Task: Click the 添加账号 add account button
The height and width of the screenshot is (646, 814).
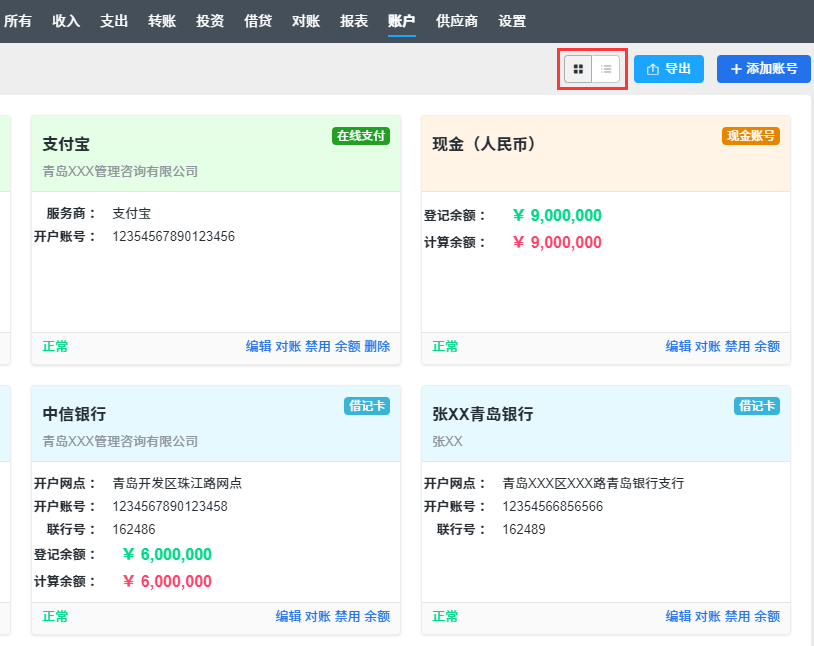Action: click(763, 69)
